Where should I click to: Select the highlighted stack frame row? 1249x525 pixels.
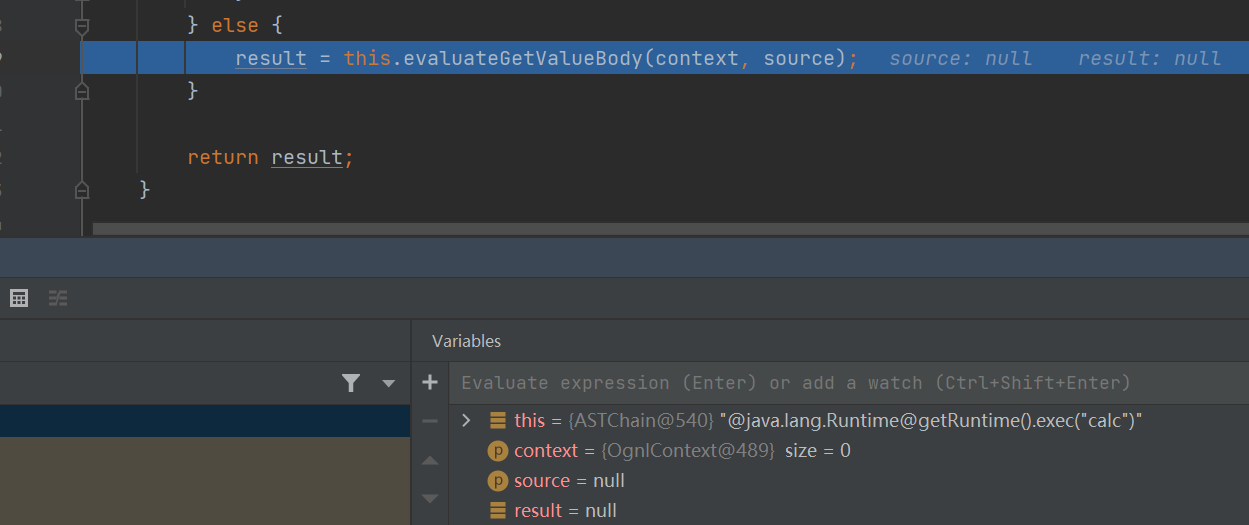(x=205, y=421)
